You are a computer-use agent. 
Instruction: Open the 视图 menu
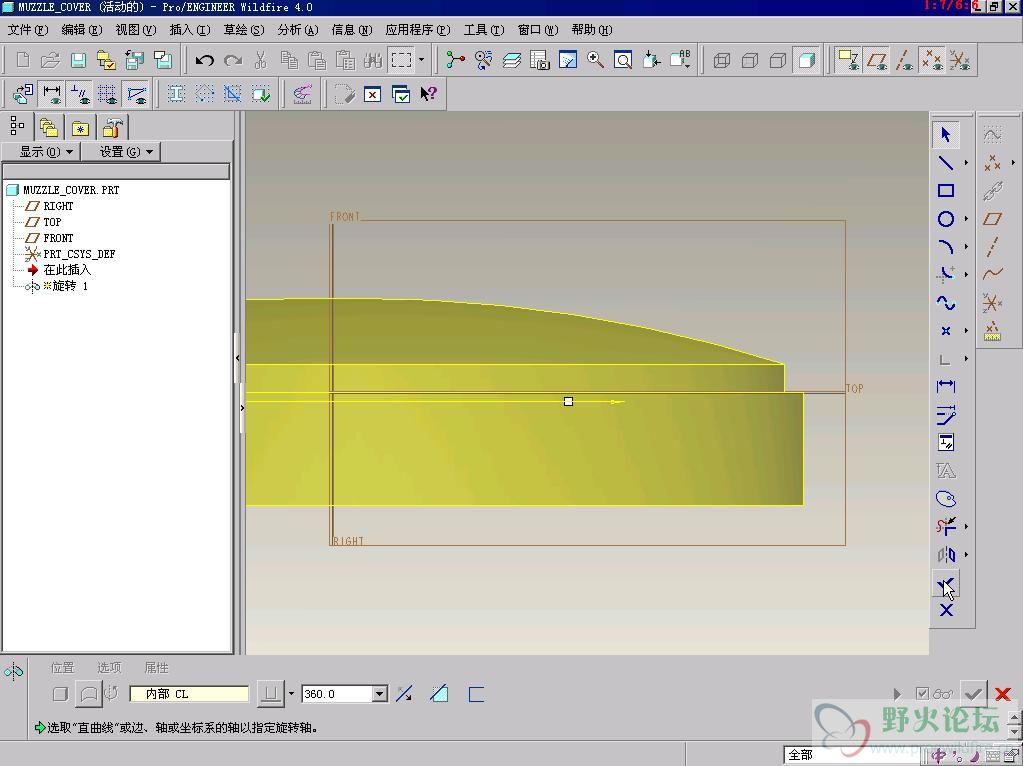pyautogui.click(x=136, y=30)
